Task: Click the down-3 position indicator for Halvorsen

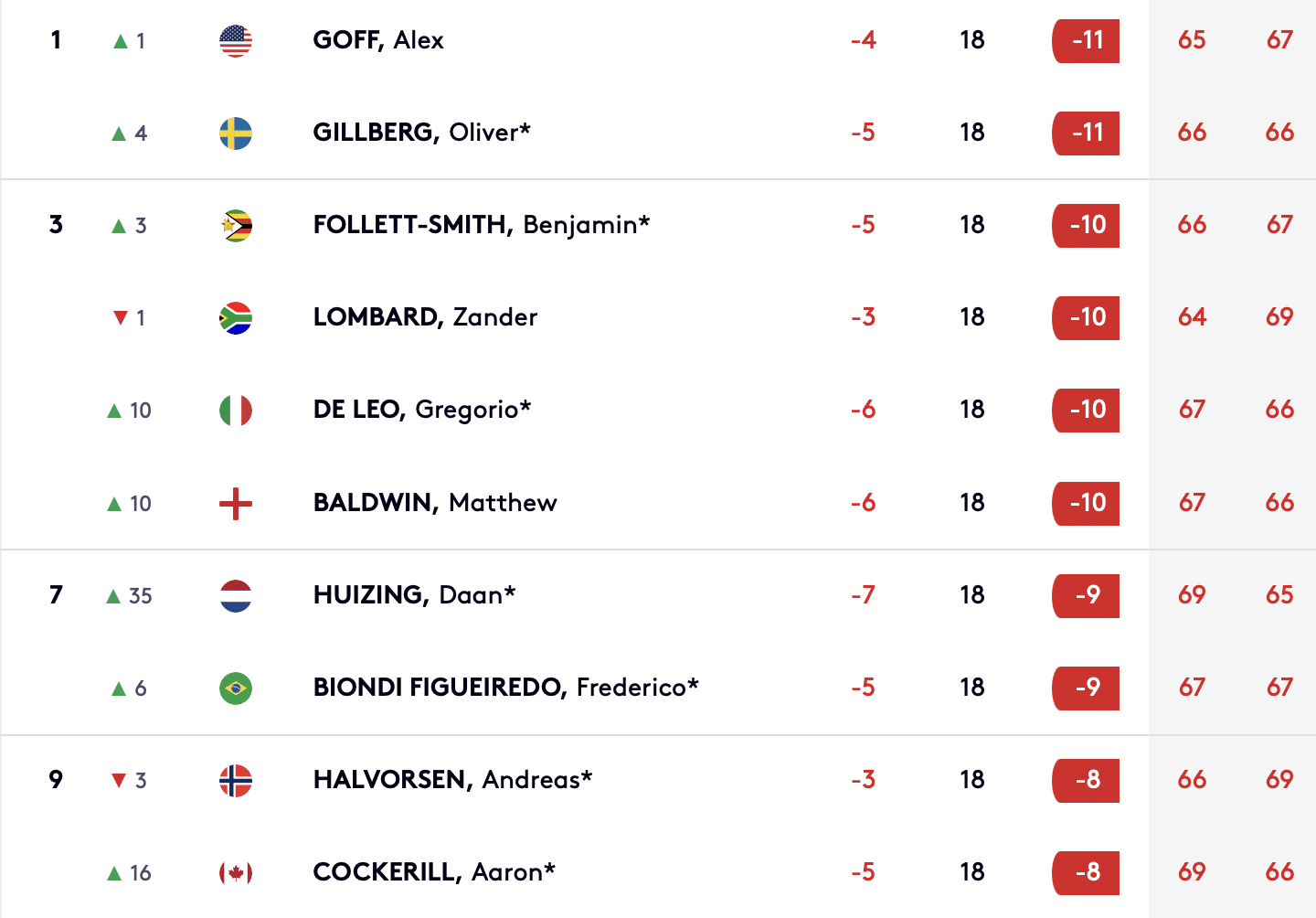Action: pyautogui.click(x=129, y=781)
